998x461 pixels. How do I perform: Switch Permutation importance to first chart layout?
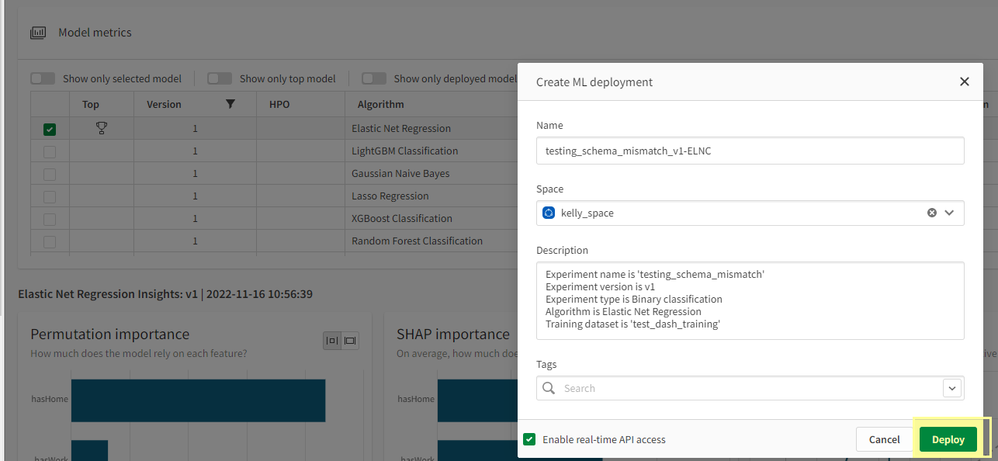click(x=332, y=341)
